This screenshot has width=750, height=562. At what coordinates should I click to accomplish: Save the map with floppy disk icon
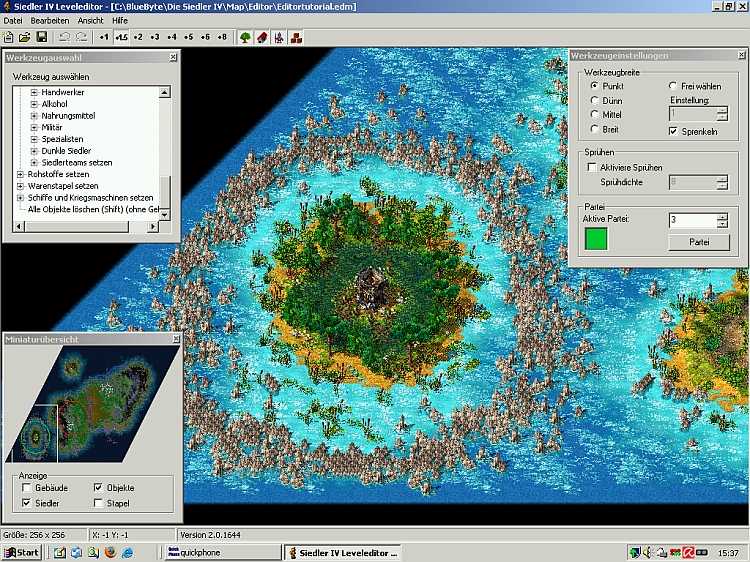click(42, 37)
